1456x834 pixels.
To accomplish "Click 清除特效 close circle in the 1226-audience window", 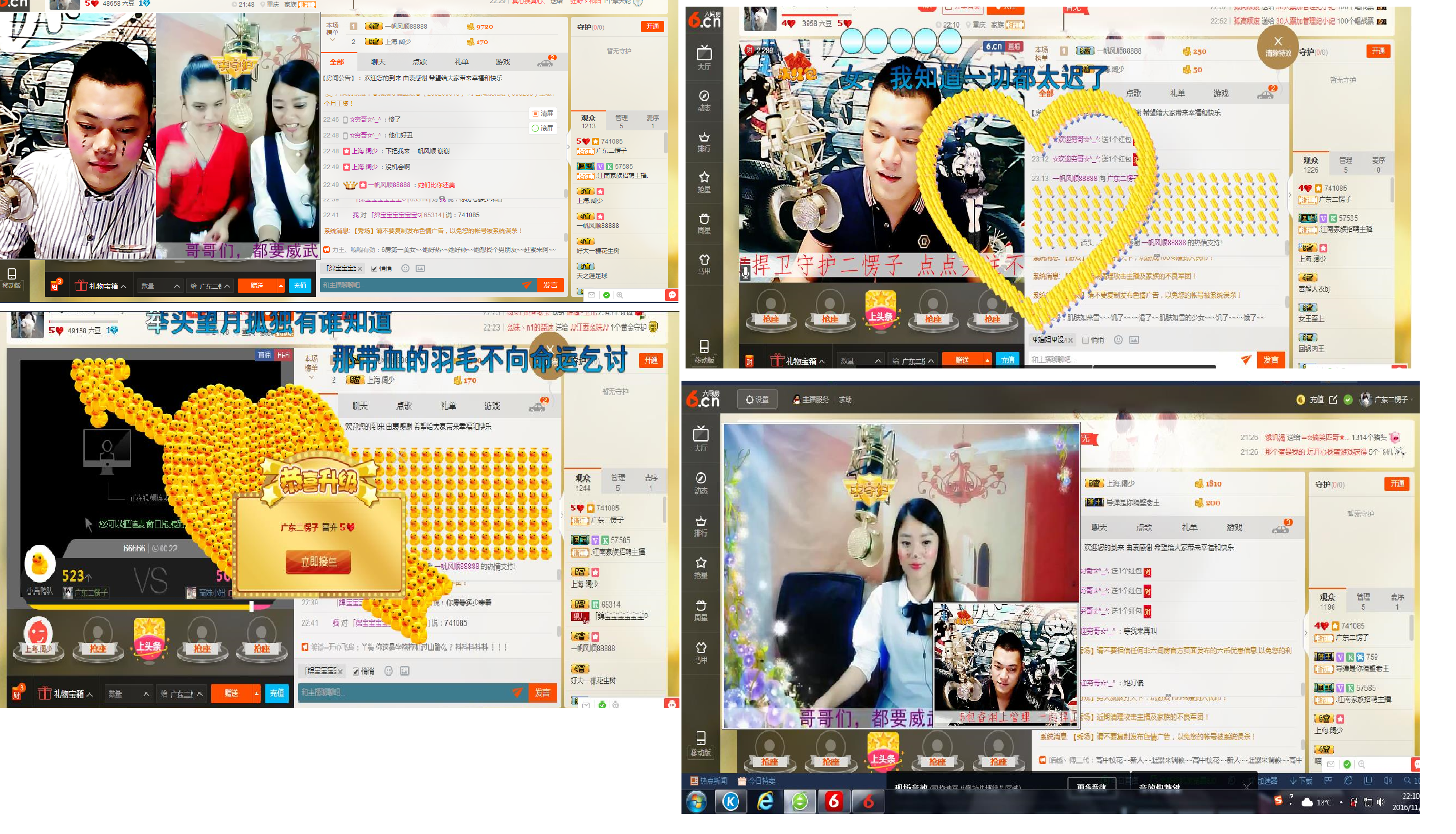I will 1277,46.
